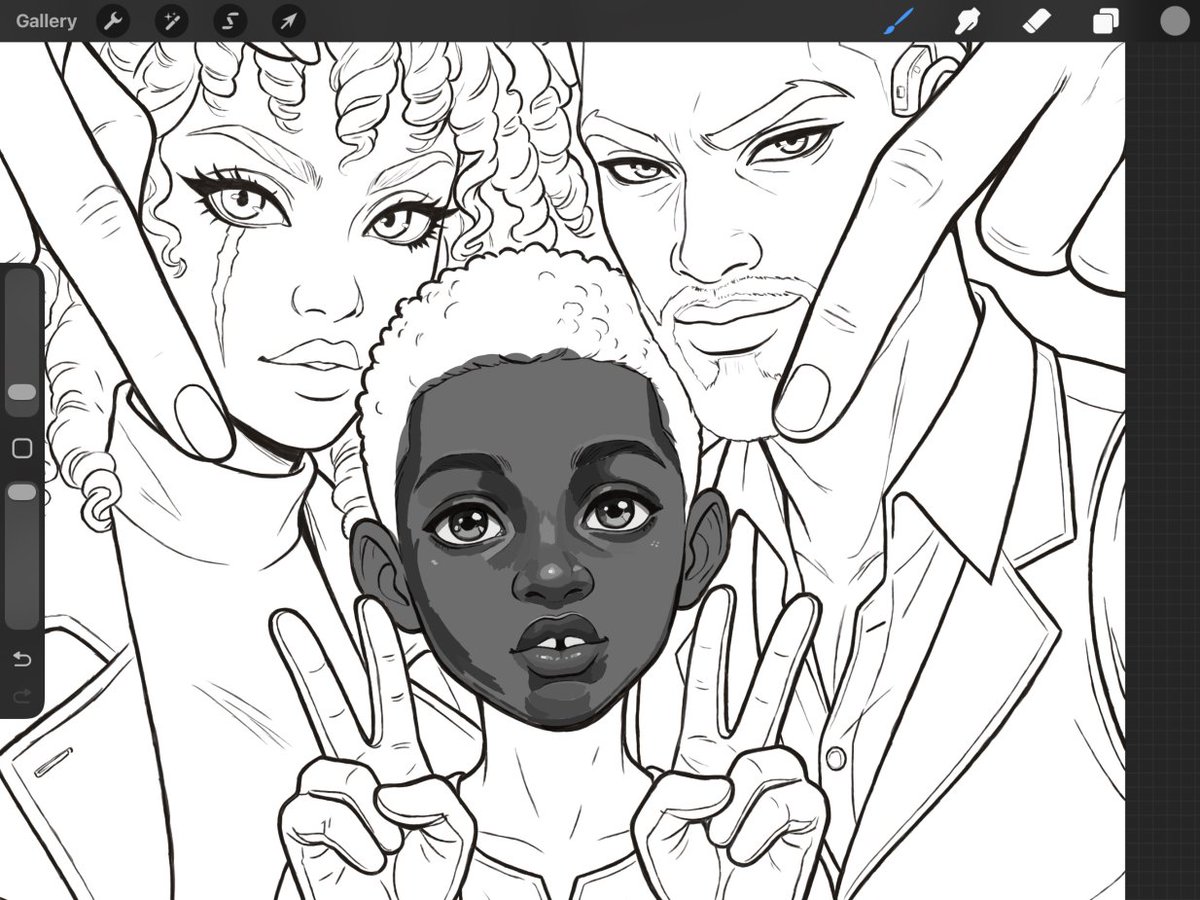The image size is (1200, 900).
Task: Select the Eraser tool
Action: (x=1036, y=21)
